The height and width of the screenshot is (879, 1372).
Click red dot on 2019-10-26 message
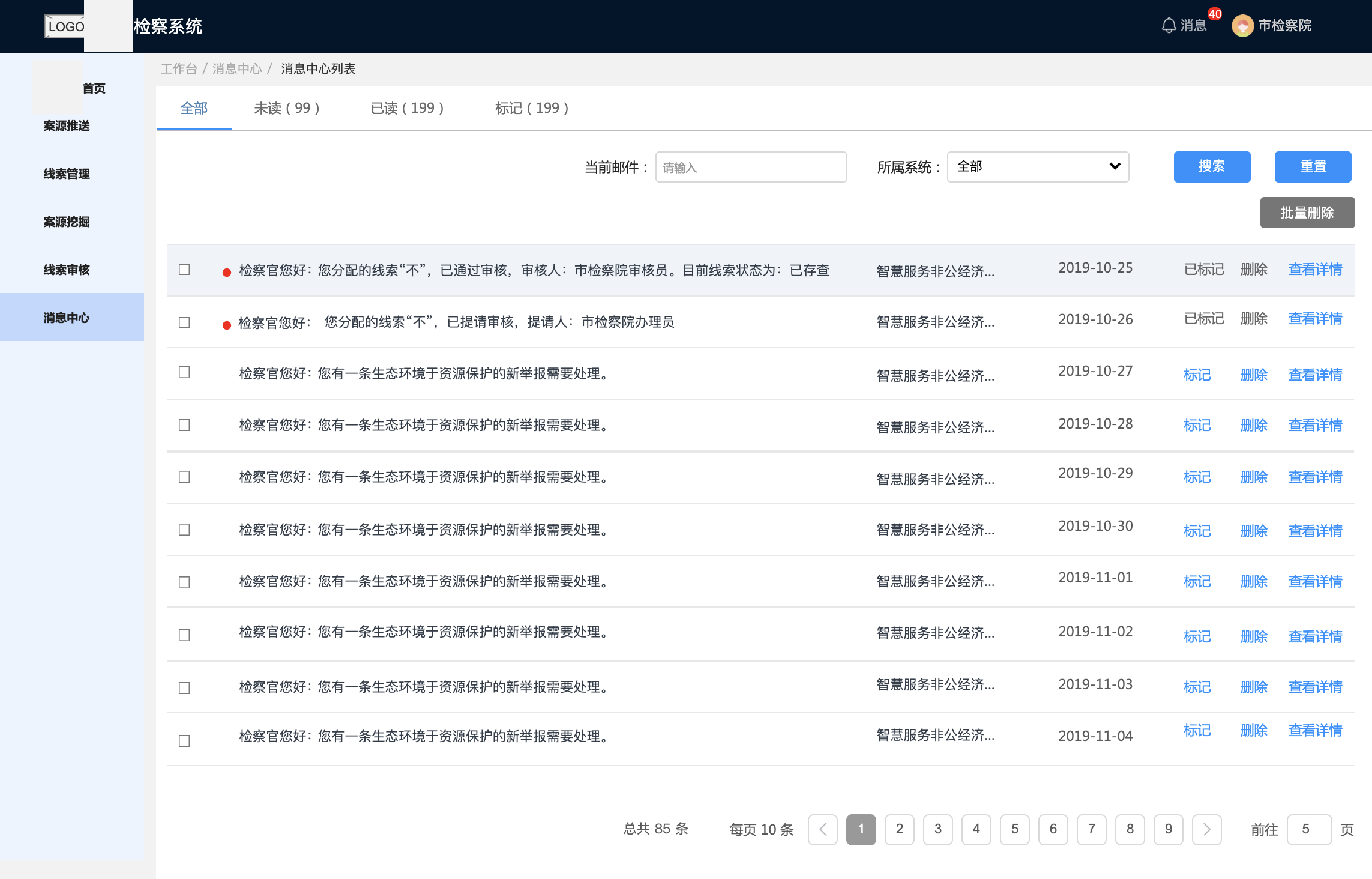click(227, 325)
